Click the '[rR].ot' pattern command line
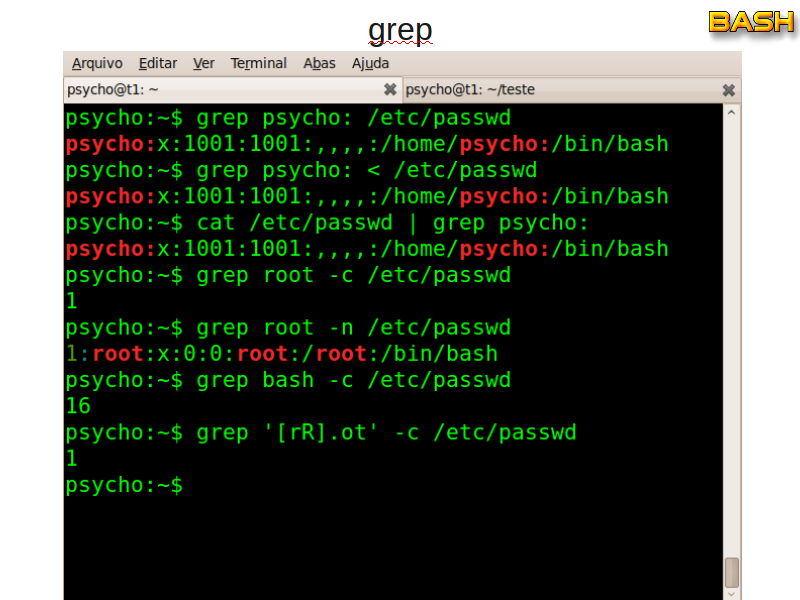This screenshot has width=800, height=600. click(x=320, y=433)
